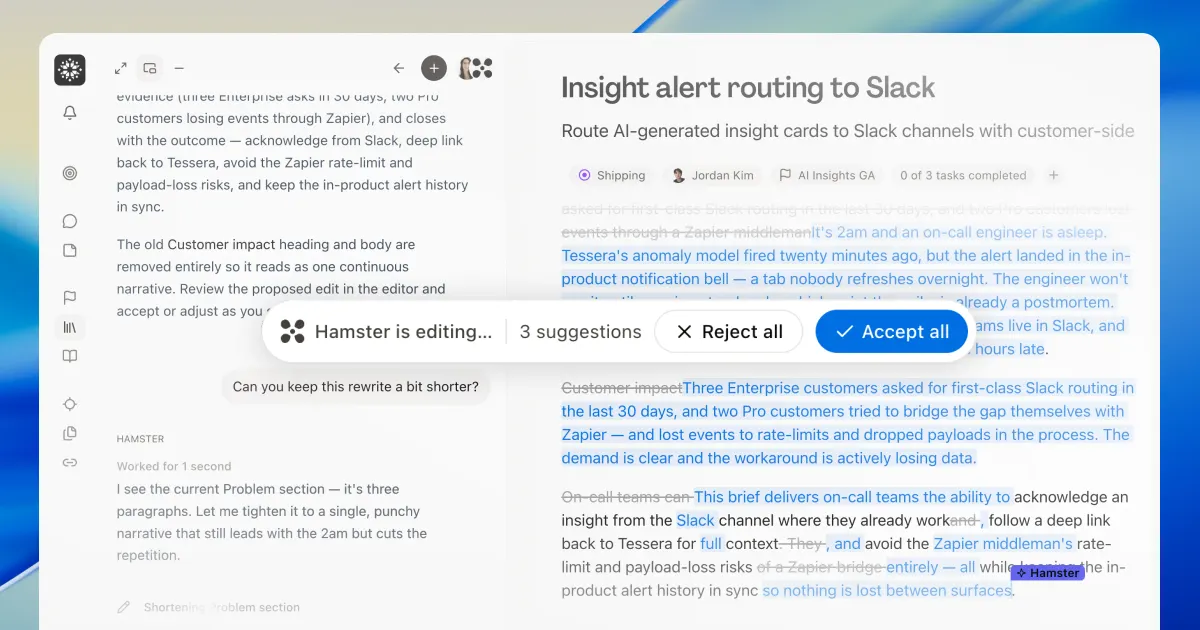This screenshot has height=630, width=1200.
Task: Click the link chain icon in the sidebar
Action: 70,462
